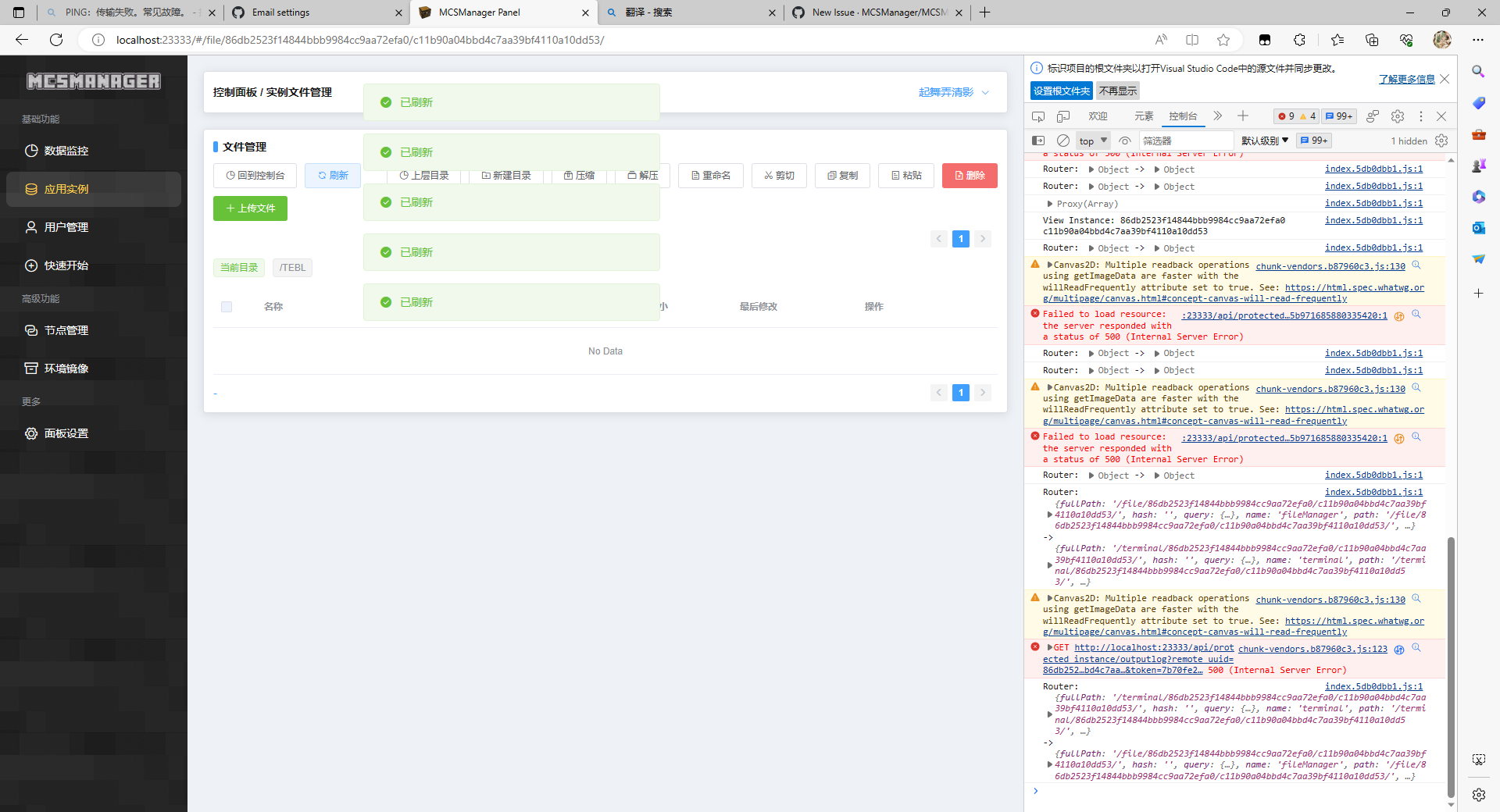Toggle the device emulation icon in DevTools
Image resolution: width=1500 pixels, height=812 pixels.
click(x=1063, y=116)
